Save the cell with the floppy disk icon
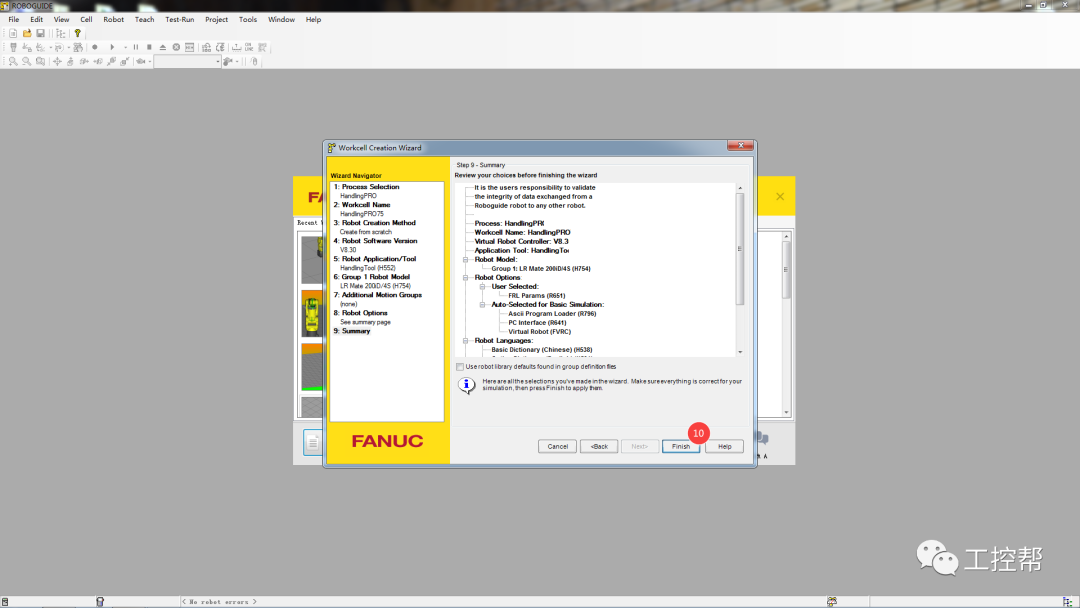This screenshot has height=608, width=1080. pyautogui.click(x=41, y=33)
